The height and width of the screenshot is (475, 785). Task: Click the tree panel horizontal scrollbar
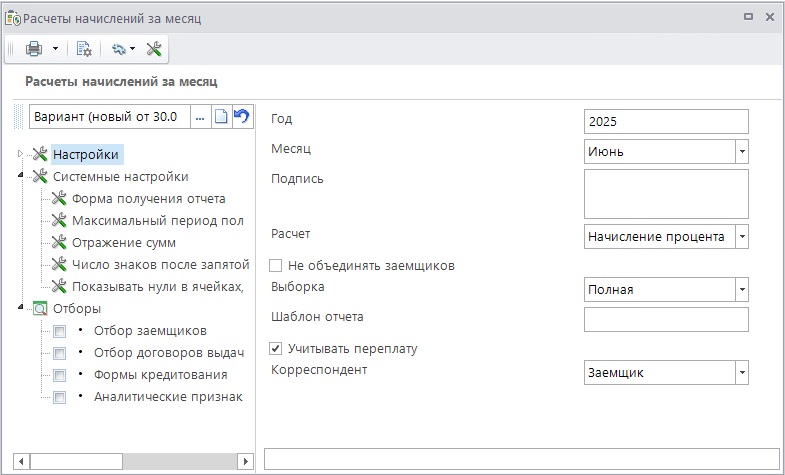(x=130, y=461)
